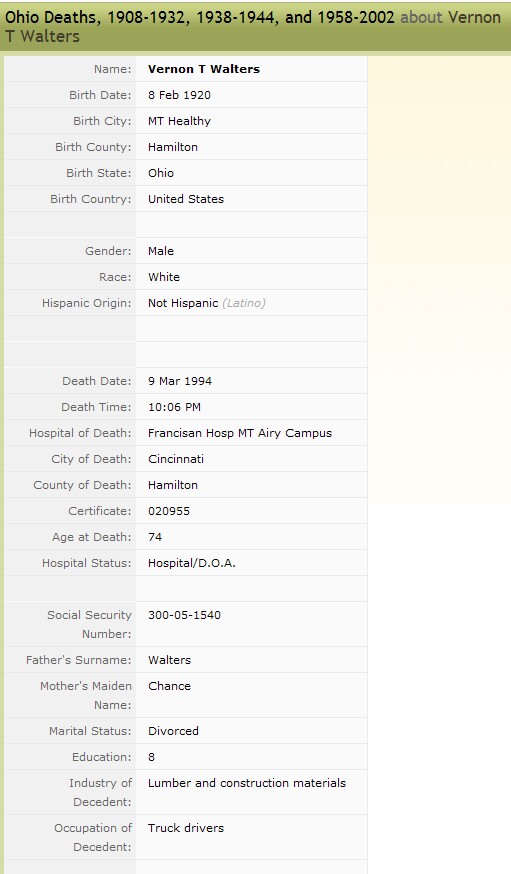Click birth country value United States
The height and width of the screenshot is (874, 511).
(x=186, y=199)
